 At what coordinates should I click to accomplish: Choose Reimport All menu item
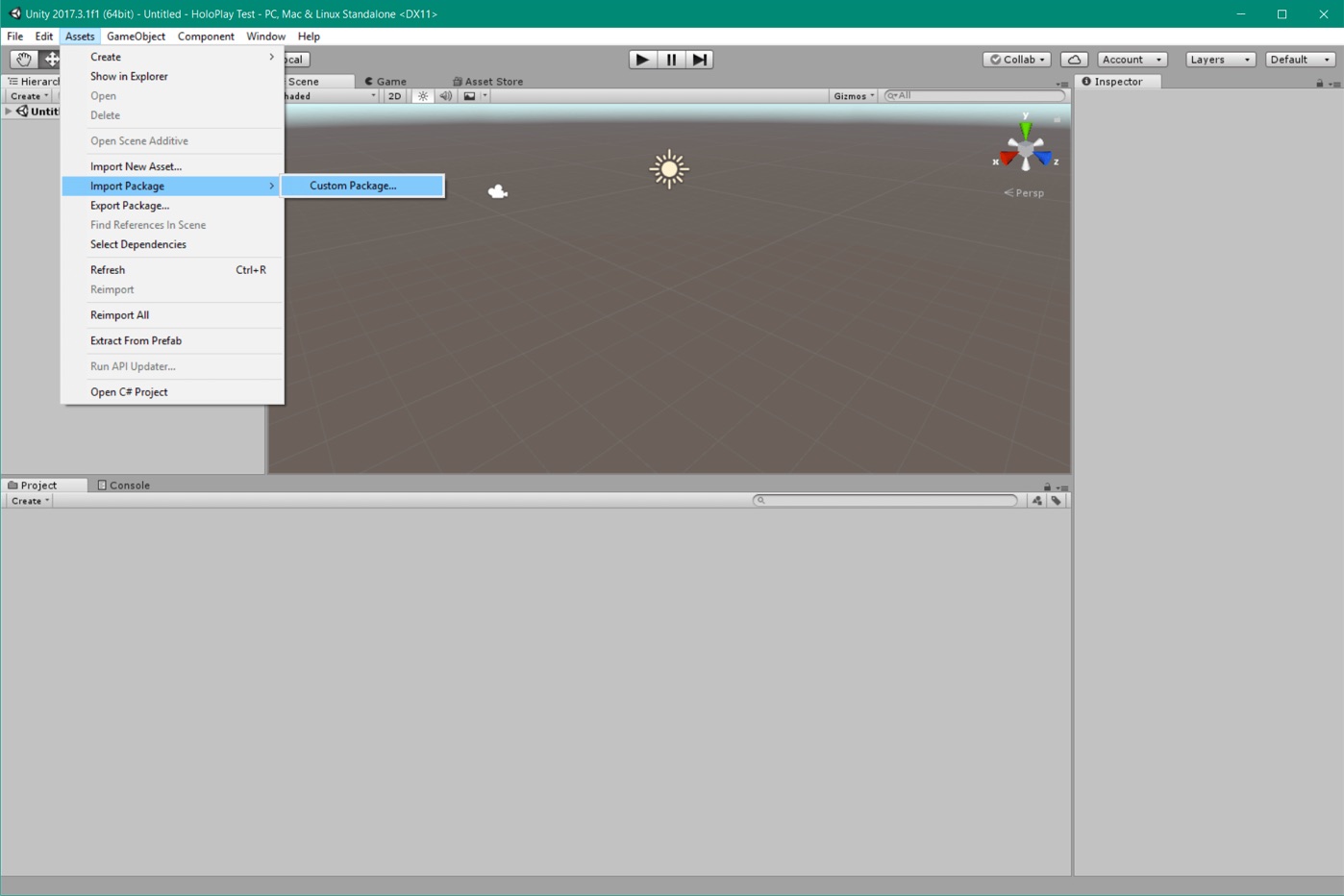[x=173, y=315]
